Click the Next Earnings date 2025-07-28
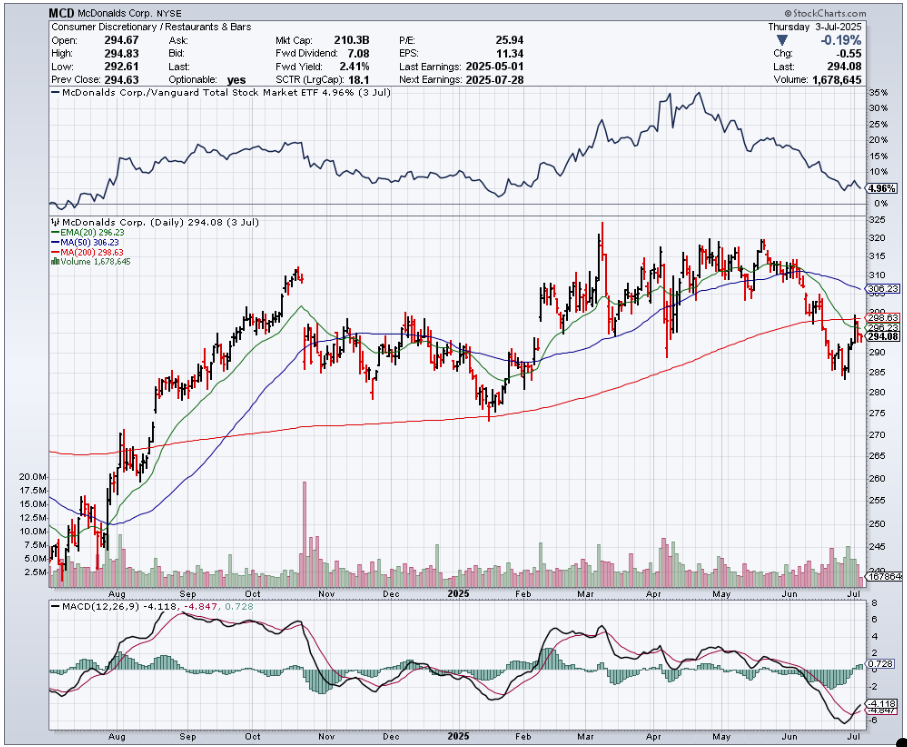The height and width of the screenshot is (747, 907). click(494, 80)
